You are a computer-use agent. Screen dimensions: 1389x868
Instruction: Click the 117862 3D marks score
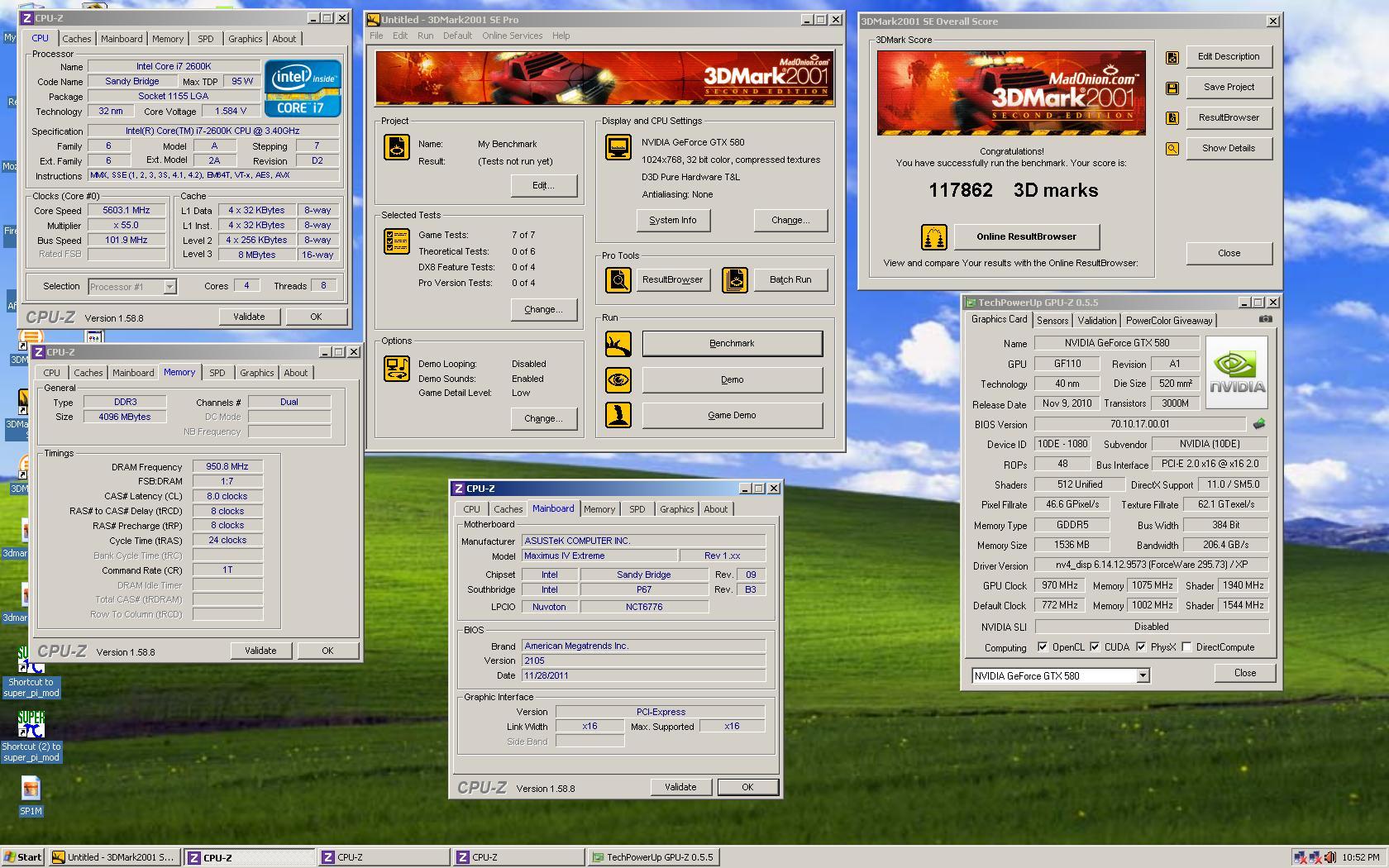[x=1013, y=190]
